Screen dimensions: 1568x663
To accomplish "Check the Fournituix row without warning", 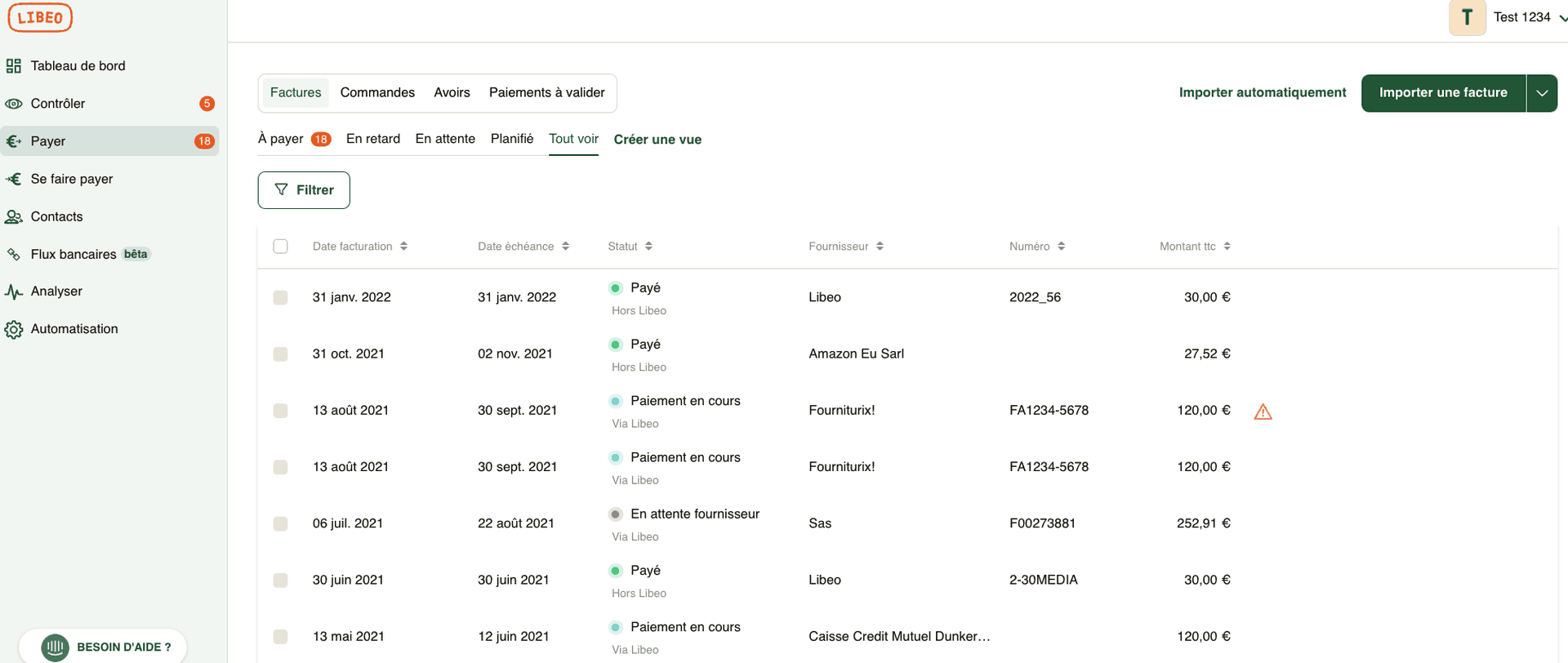I will click(280, 466).
